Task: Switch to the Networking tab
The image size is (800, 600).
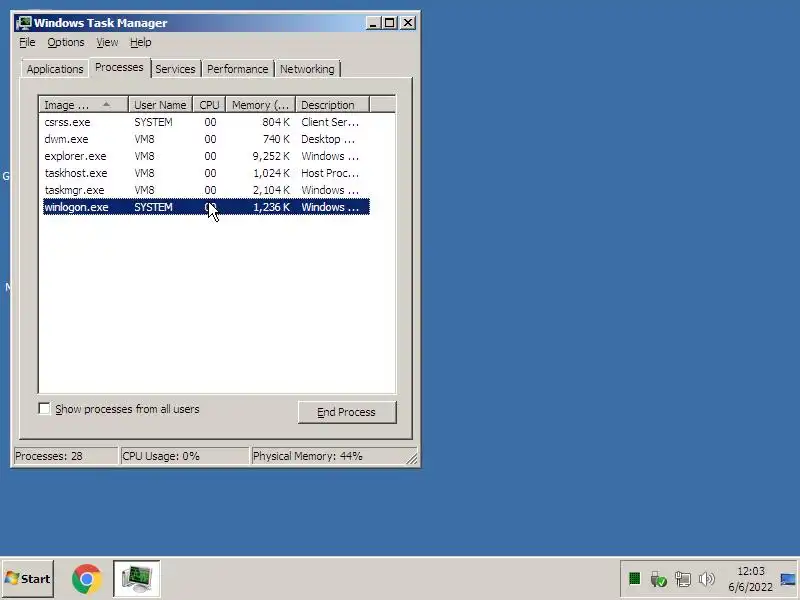Action: pyautogui.click(x=307, y=69)
